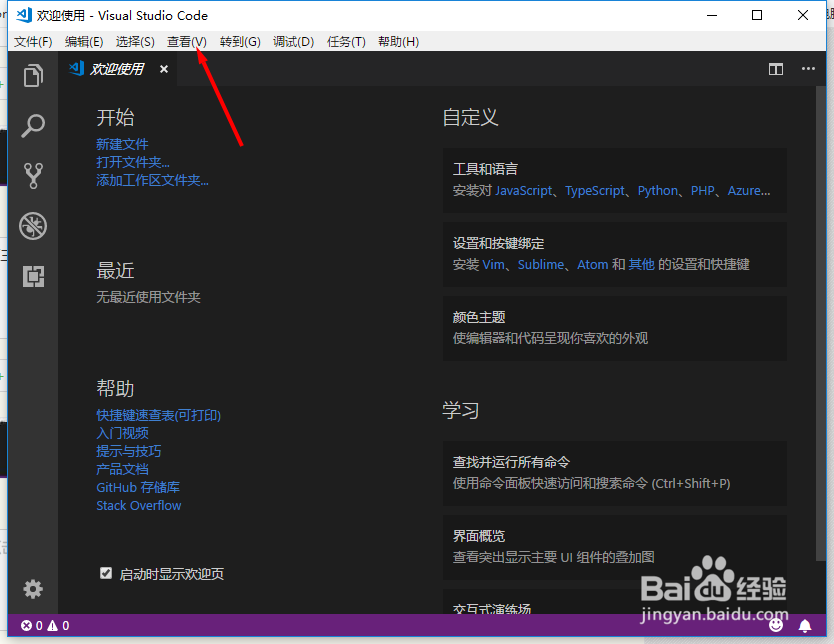Open the 设置和按键绑定 card heading
This screenshot has height=644, width=834.
pyautogui.click(x=498, y=243)
